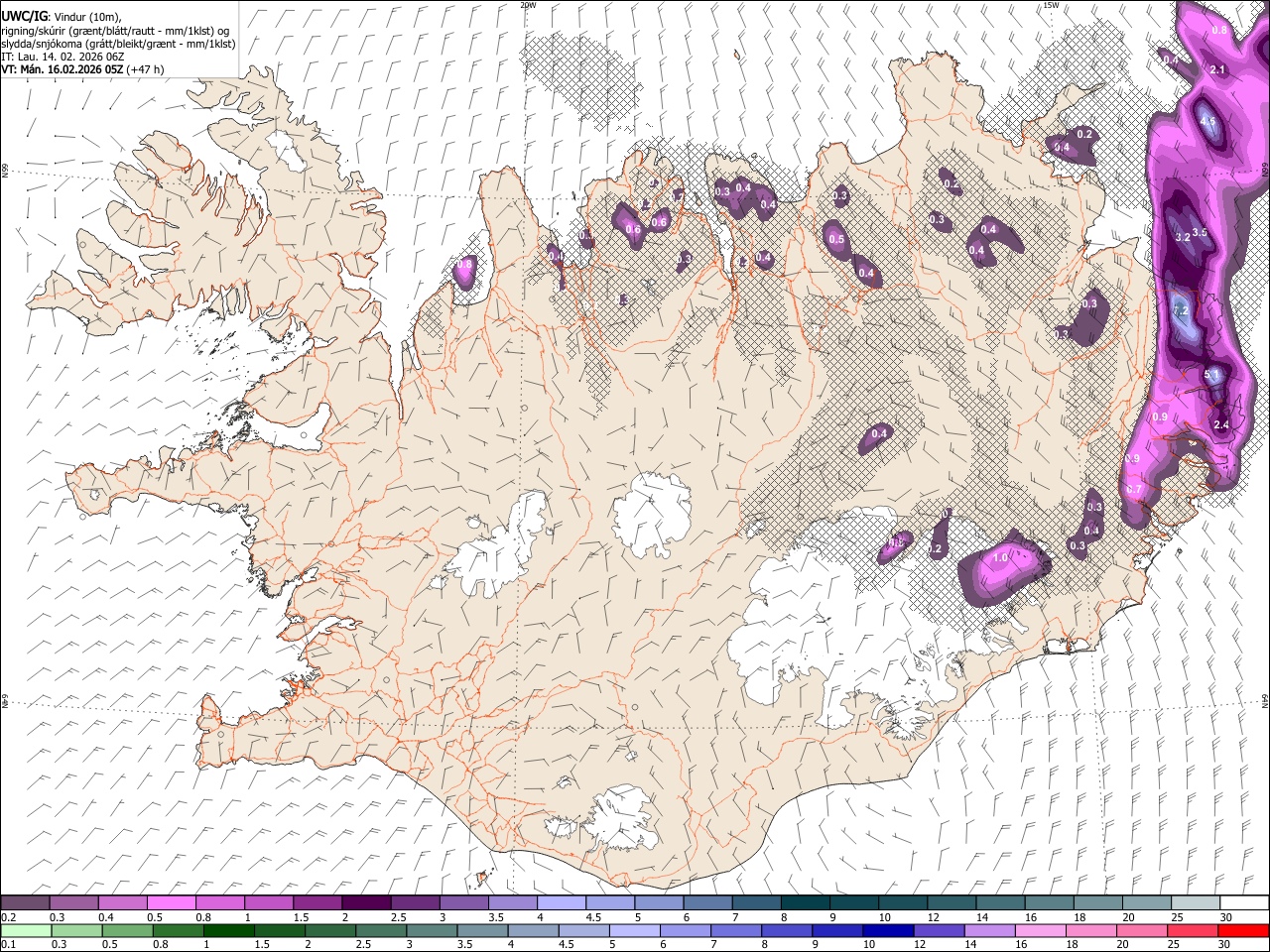Click the 2.1 snowfall value on map
Image resolution: width=1270 pixels, height=952 pixels.
pos(1219,69)
